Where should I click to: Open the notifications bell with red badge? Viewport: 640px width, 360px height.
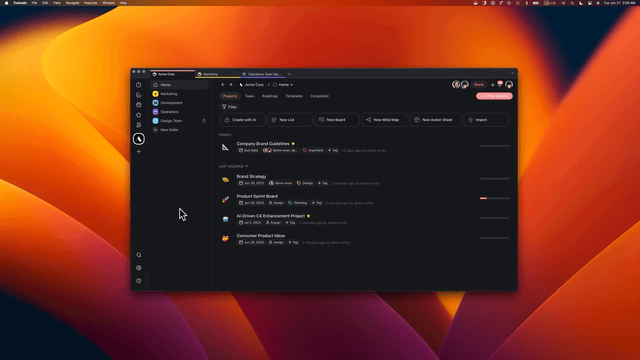pyautogui.click(x=500, y=84)
